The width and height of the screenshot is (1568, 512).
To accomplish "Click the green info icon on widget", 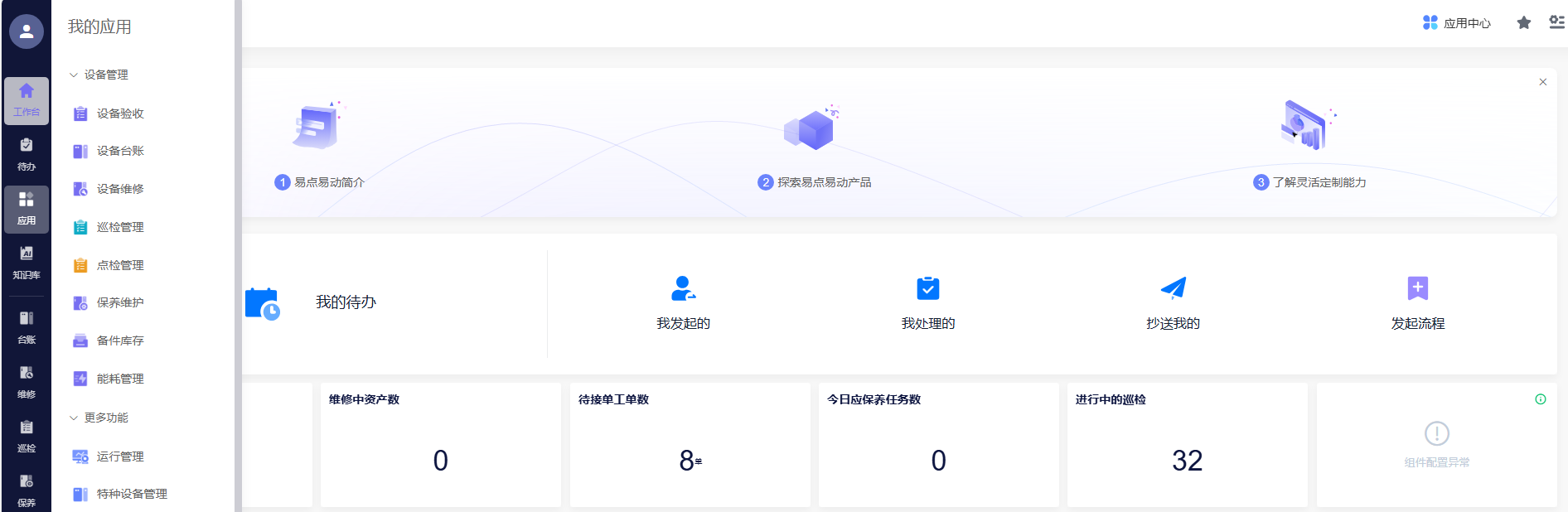I will coord(1540,399).
